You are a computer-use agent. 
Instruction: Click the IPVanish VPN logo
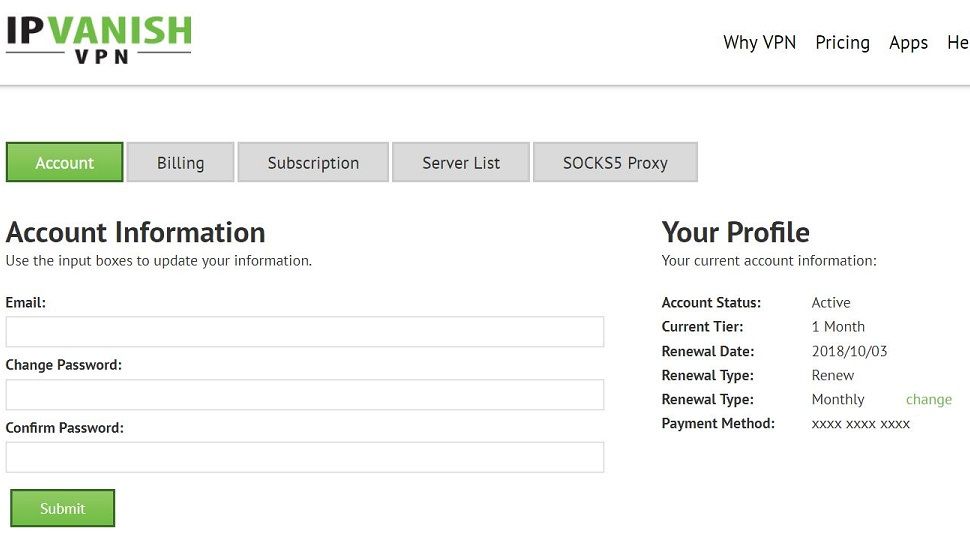point(98,38)
